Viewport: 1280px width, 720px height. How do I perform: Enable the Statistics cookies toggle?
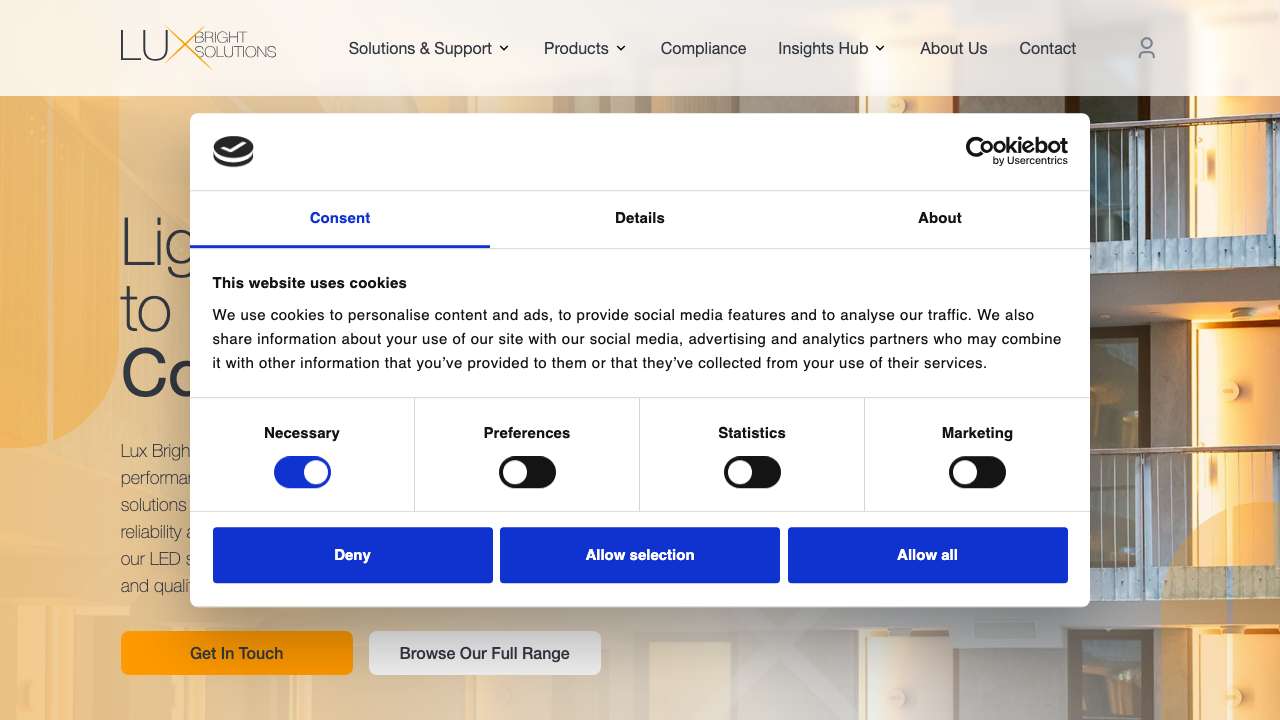pyautogui.click(x=752, y=472)
